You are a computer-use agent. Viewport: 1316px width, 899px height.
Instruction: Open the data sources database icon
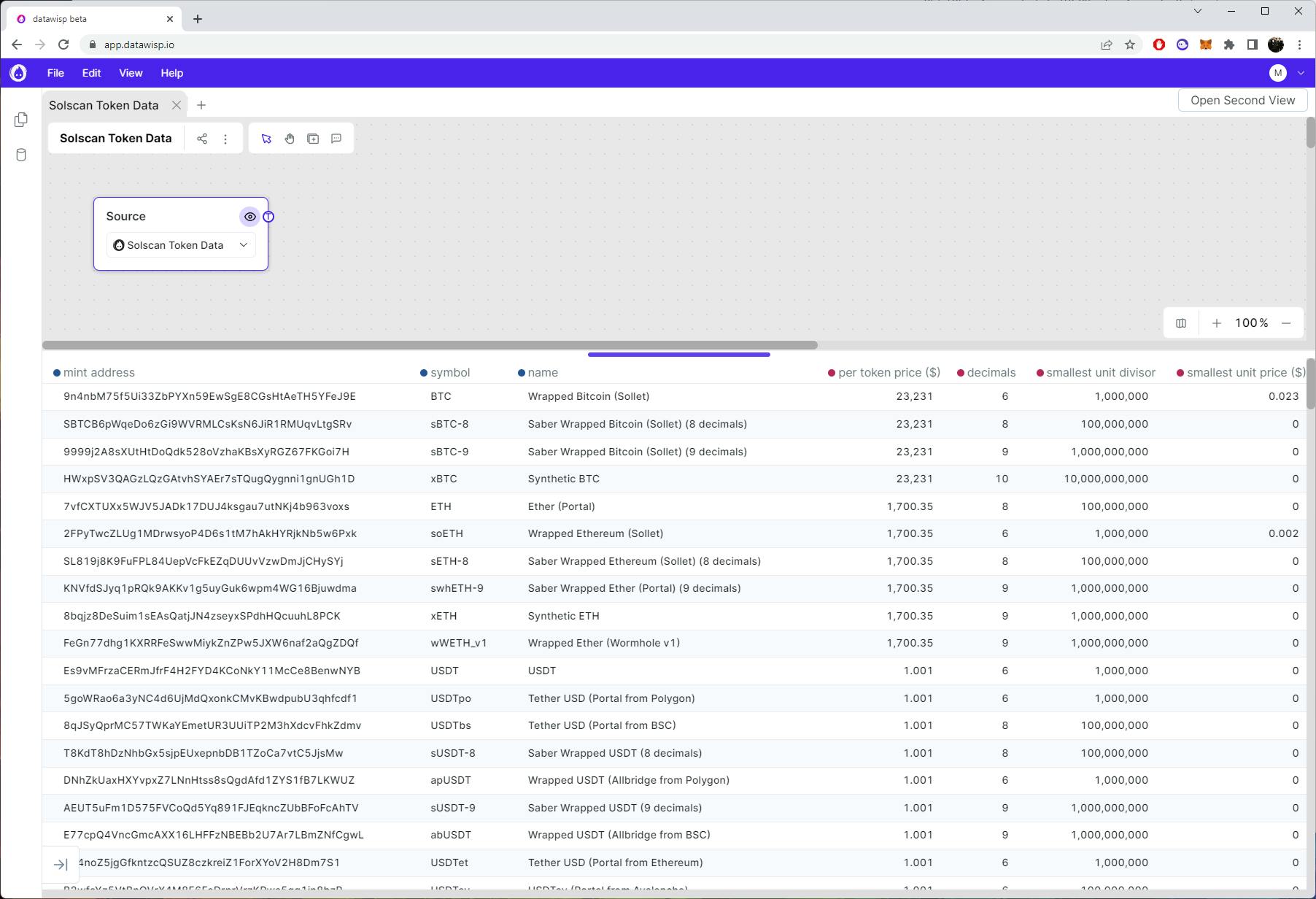click(21, 155)
